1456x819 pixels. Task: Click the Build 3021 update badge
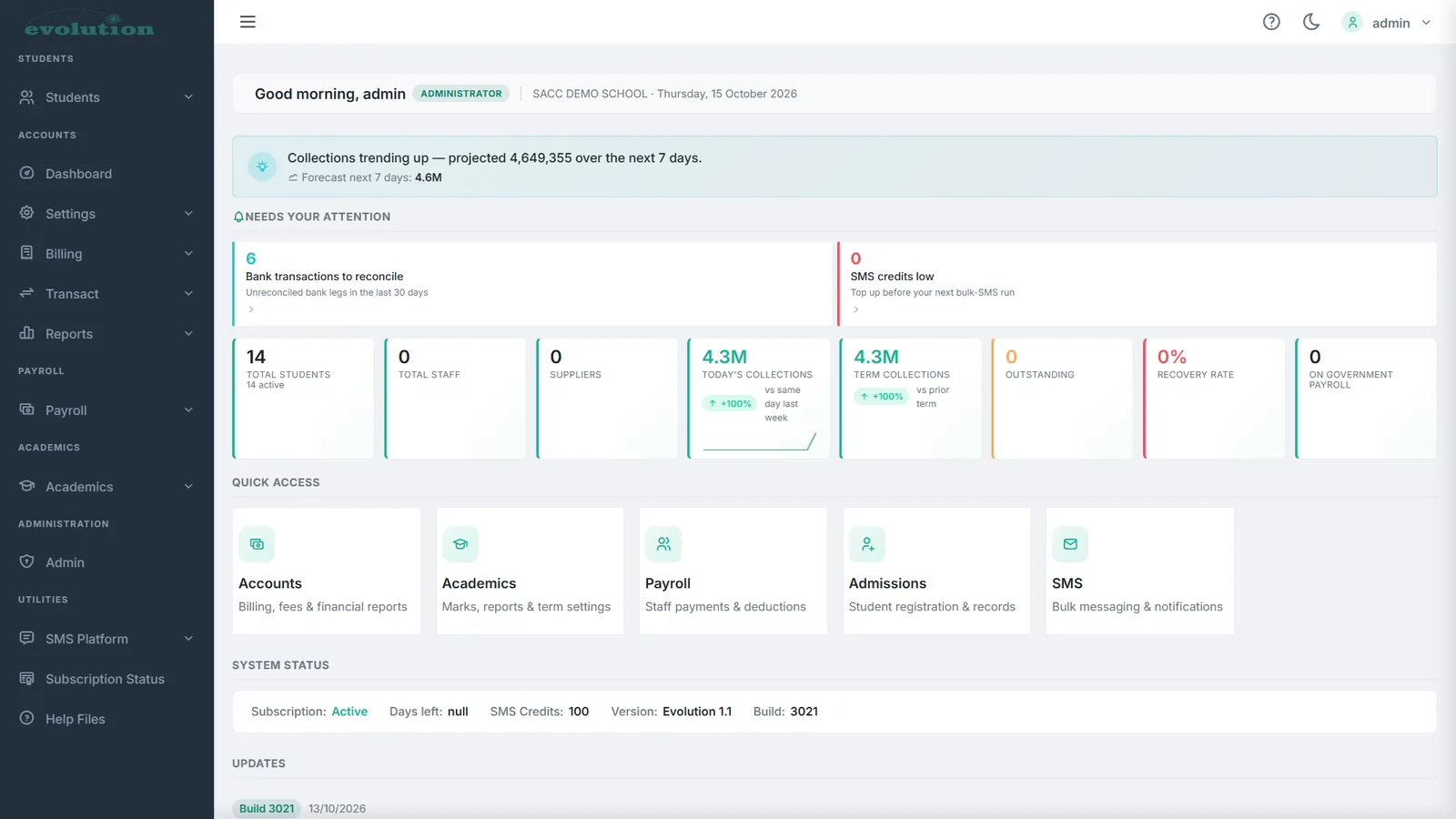coord(267,808)
